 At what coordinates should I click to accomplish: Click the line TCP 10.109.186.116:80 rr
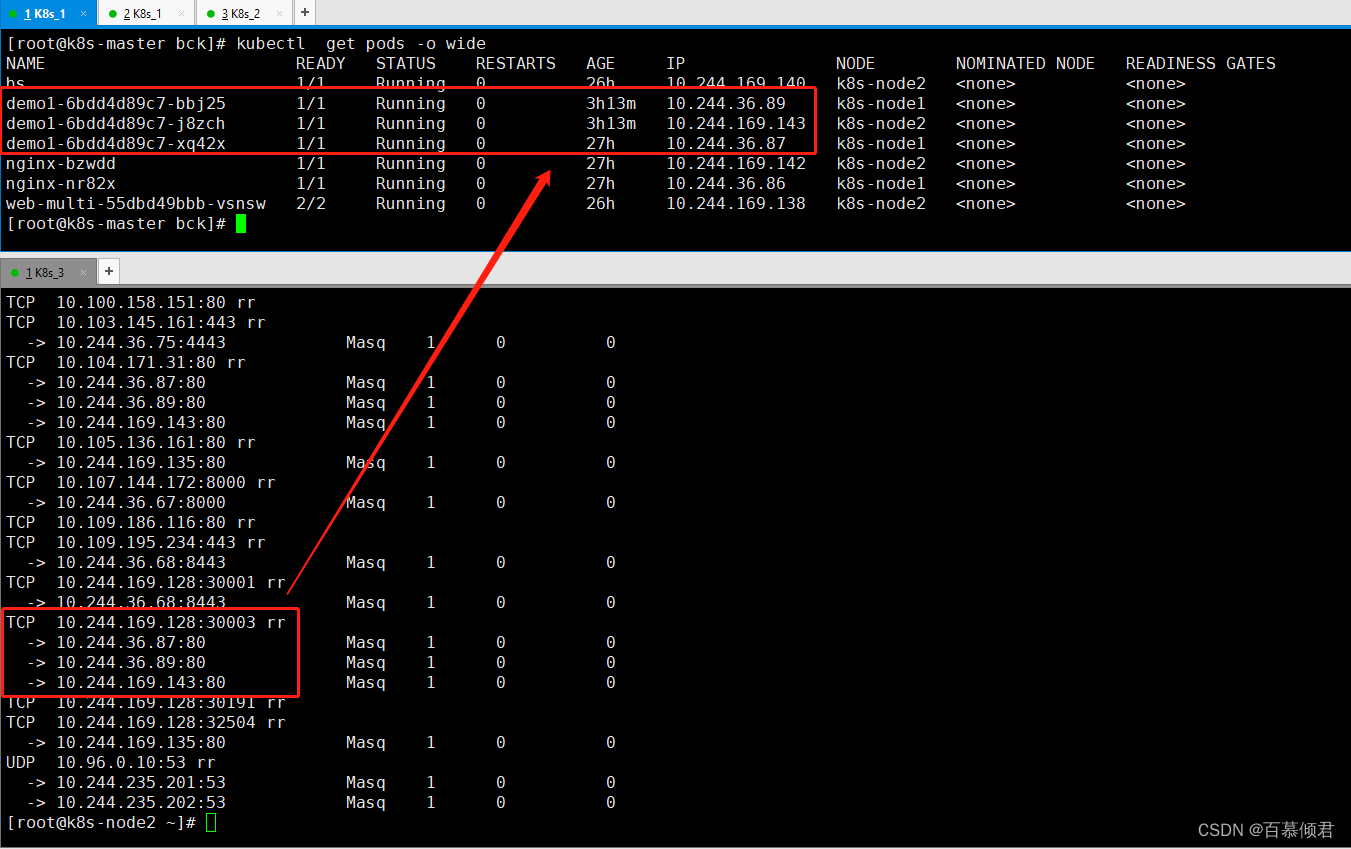[x=131, y=522]
